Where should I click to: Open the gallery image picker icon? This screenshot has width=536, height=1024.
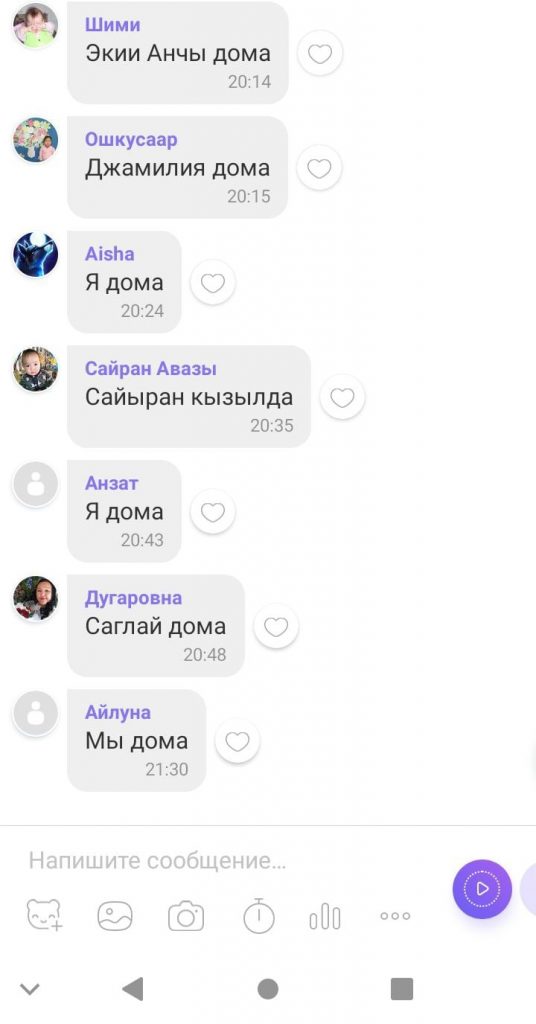(115, 916)
